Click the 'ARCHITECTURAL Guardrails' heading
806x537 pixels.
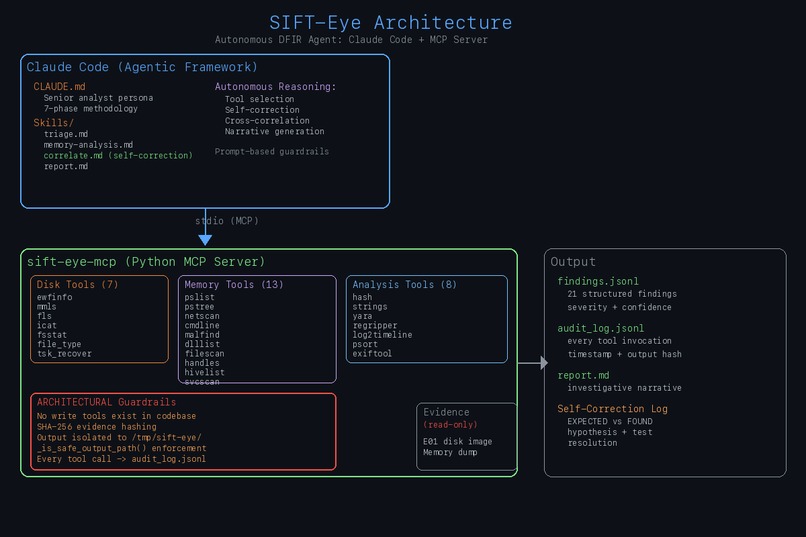pos(106,402)
